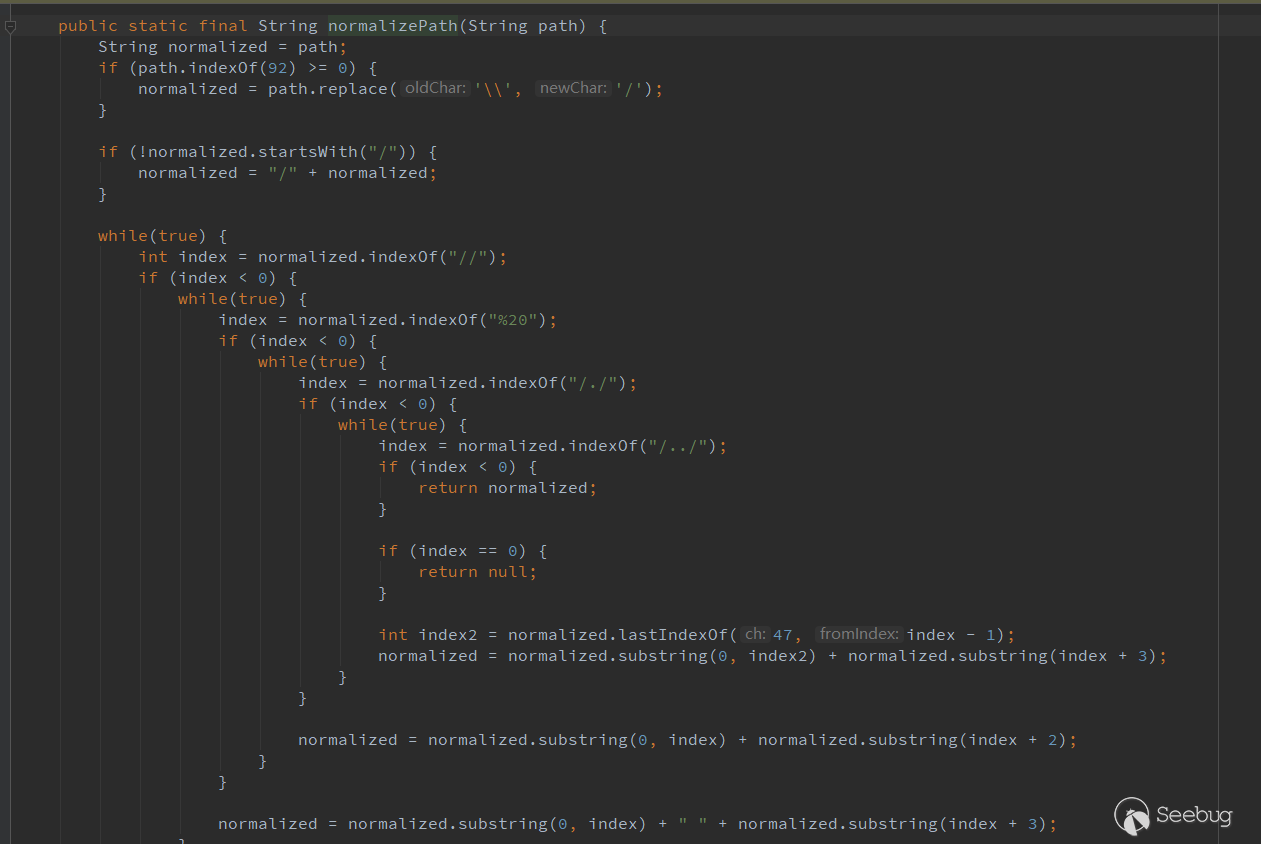This screenshot has width=1261, height=844.
Task: Click the 'int index2' declaration
Action: click(x=433, y=635)
